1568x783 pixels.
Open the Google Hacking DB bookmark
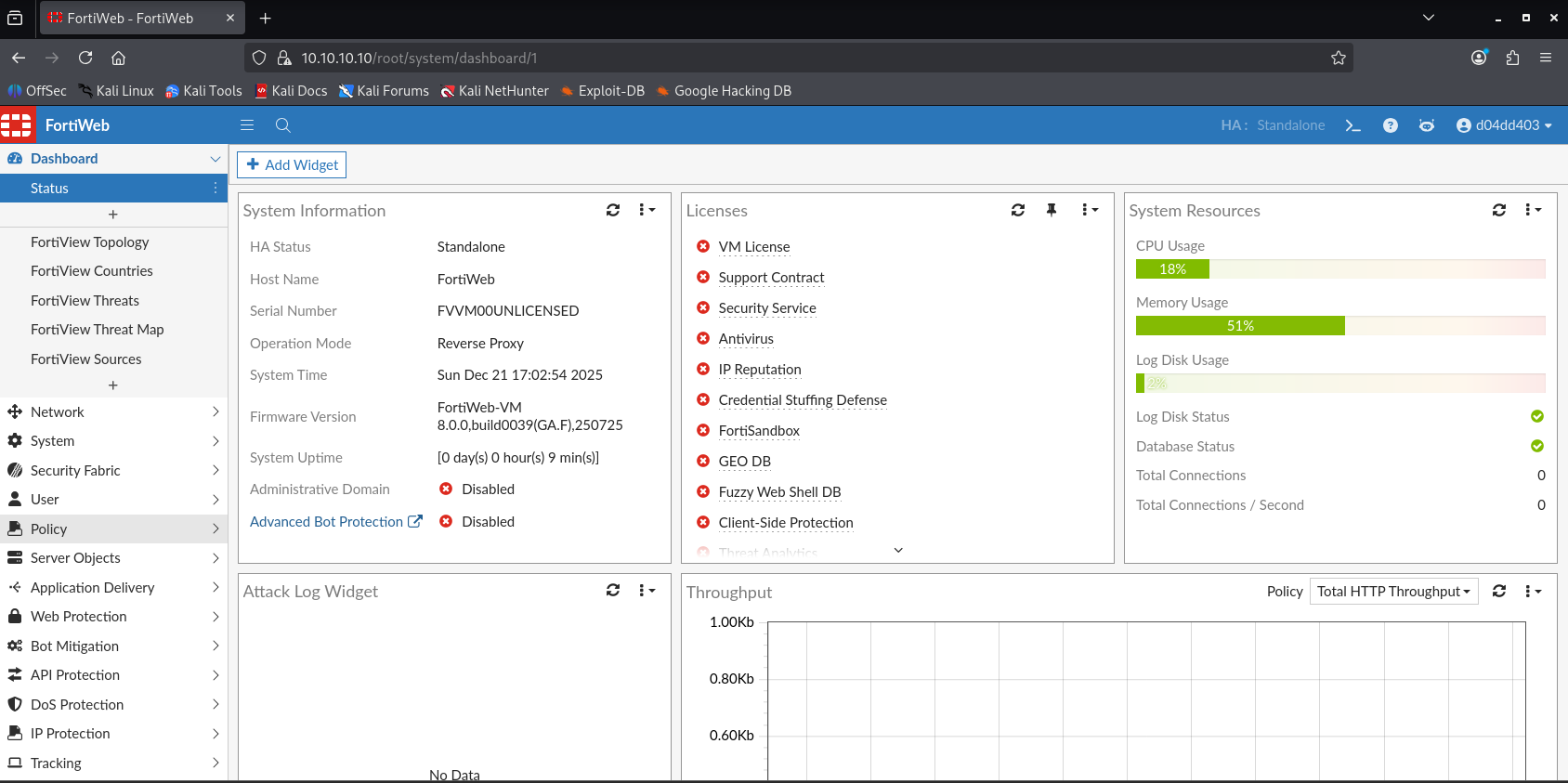(724, 91)
